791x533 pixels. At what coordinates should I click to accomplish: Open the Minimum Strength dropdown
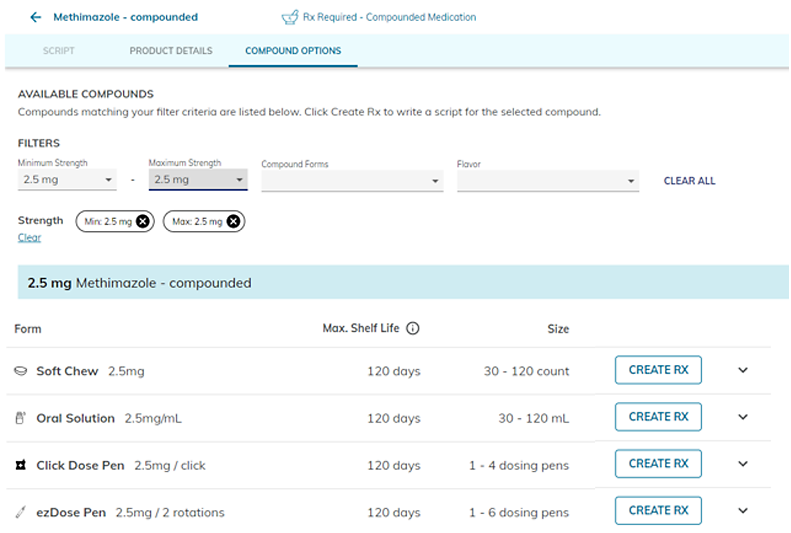(67, 180)
